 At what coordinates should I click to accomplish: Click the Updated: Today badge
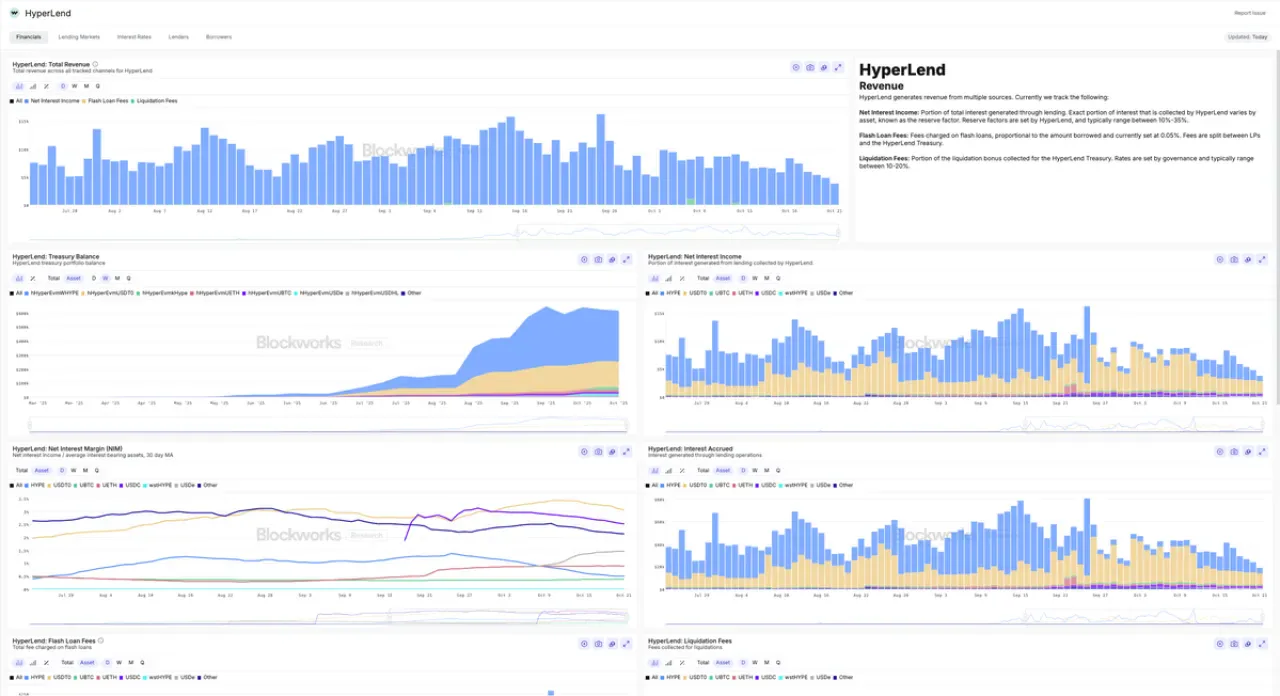pyautogui.click(x=1247, y=37)
